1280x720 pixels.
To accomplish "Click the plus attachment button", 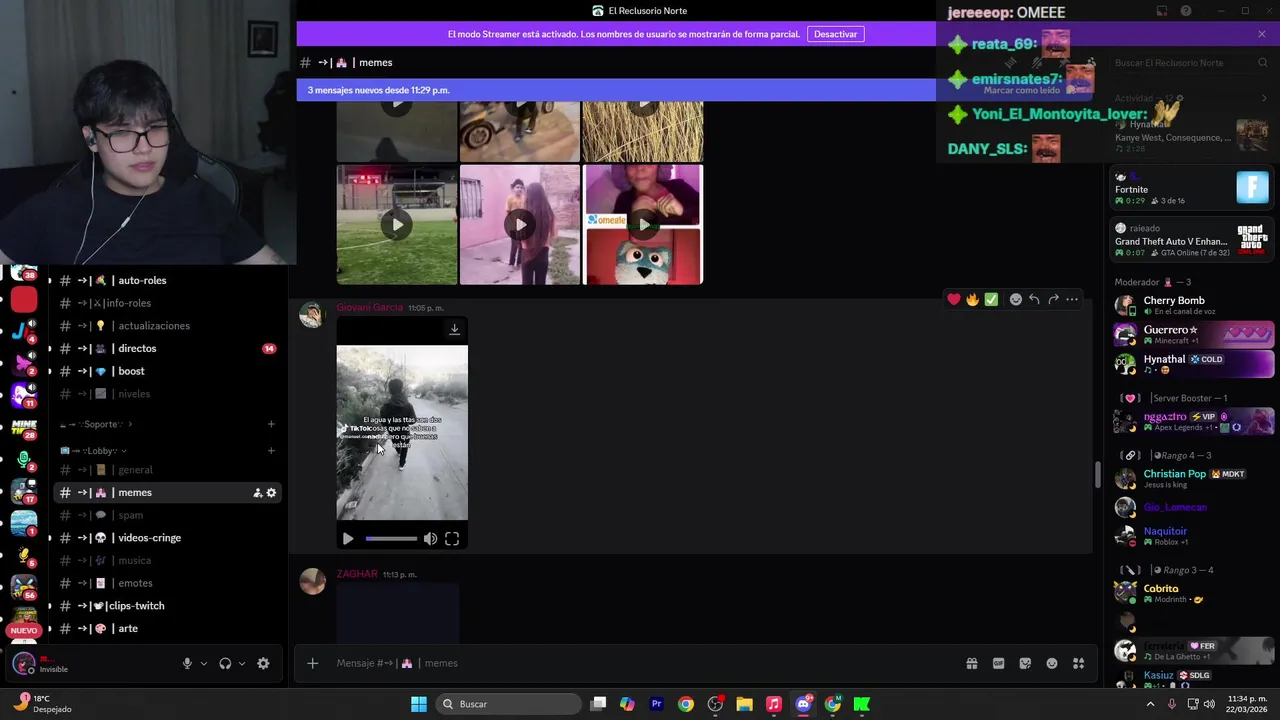I will pos(312,663).
